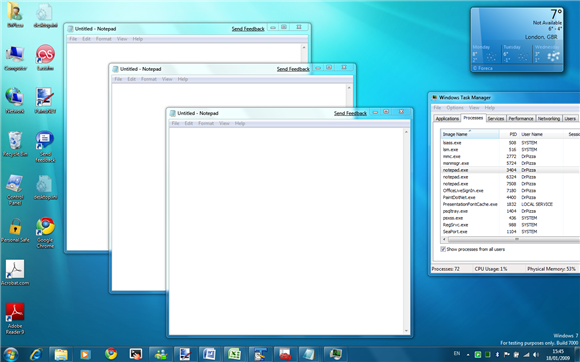
Task: Launch the Paint.NET desktop shortcut
Action: pos(45,101)
